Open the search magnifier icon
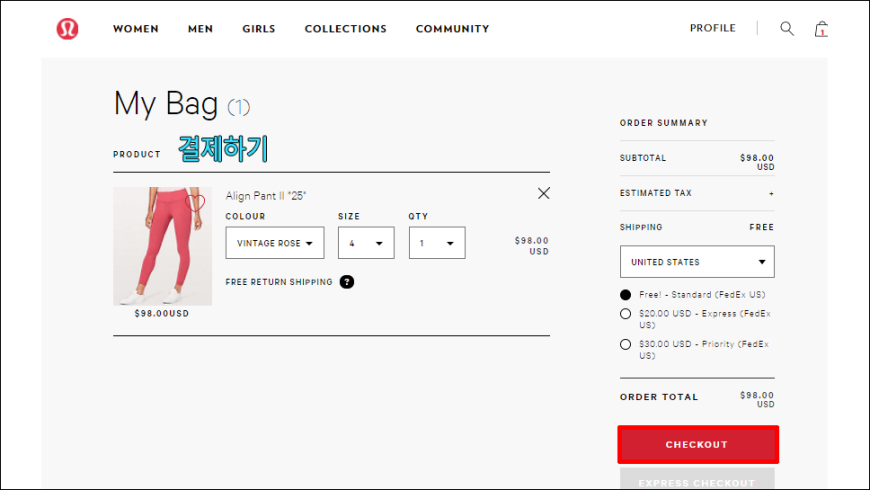Screen dimensions: 870x490 click(x=787, y=28)
